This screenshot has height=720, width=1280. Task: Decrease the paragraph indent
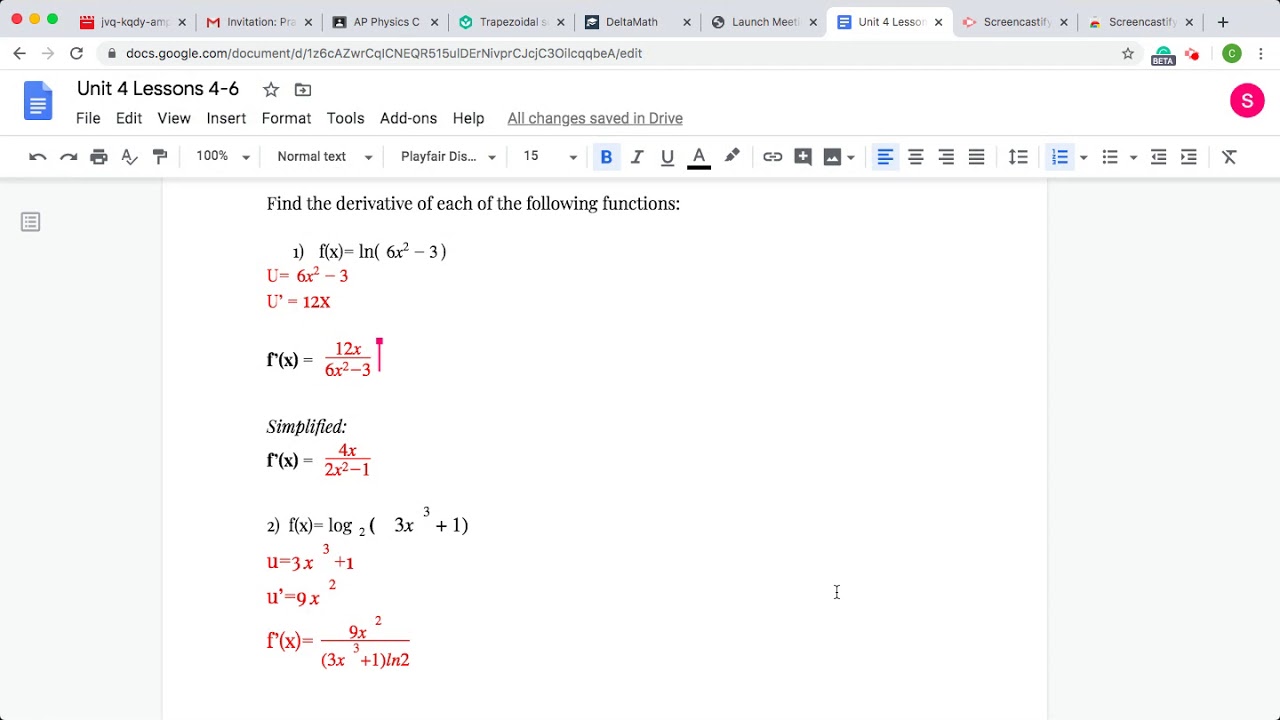click(1158, 157)
